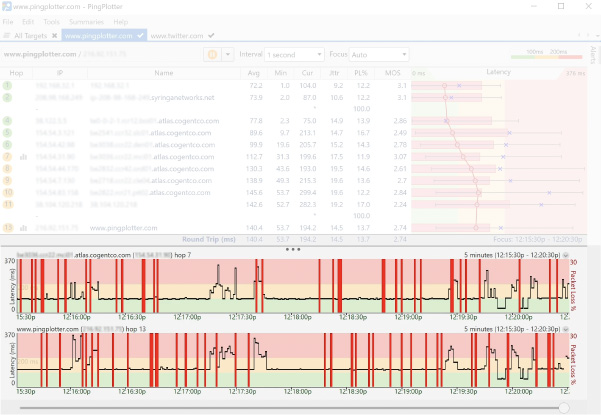Open the Focus Auto dropdown
Image resolution: width=601 pixels, height=415 pixels.
click(x=379, y=55)
